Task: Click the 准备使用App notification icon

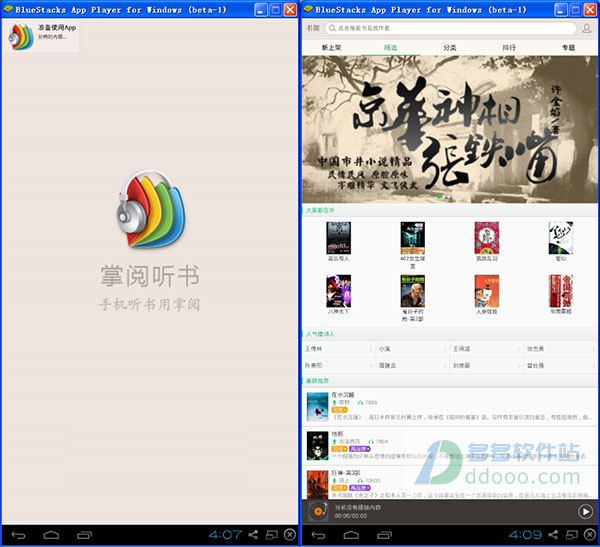Action: pyautogui.click(x=21, y=36)
